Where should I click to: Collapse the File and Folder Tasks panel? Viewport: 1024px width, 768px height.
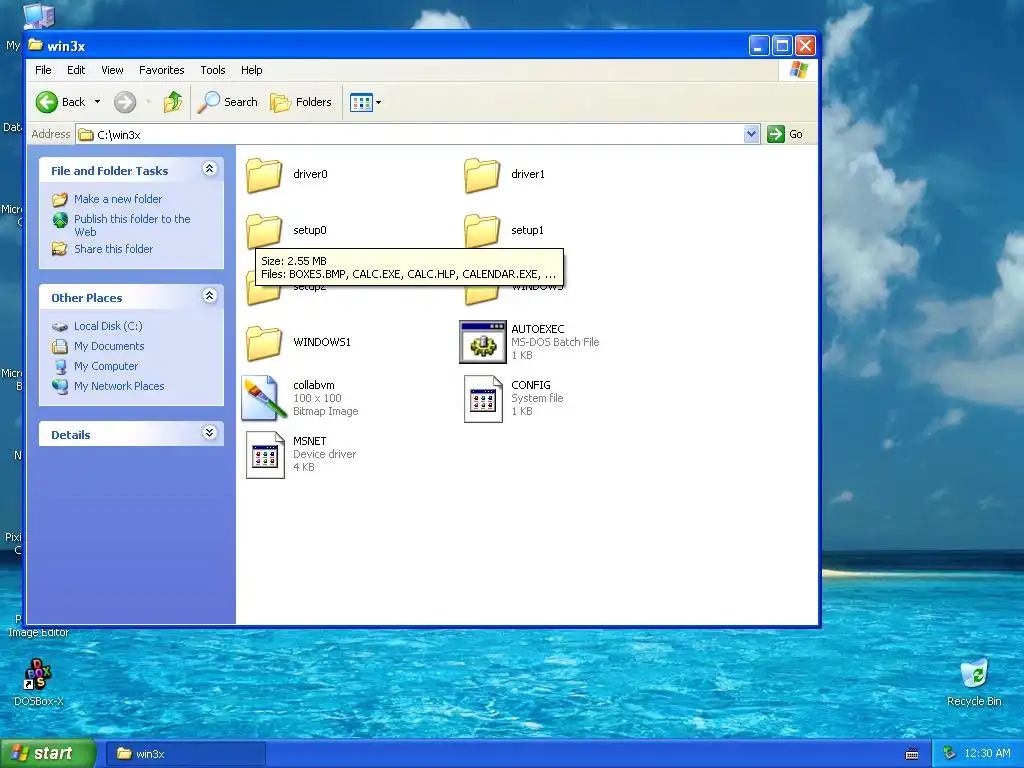(209, 169)
